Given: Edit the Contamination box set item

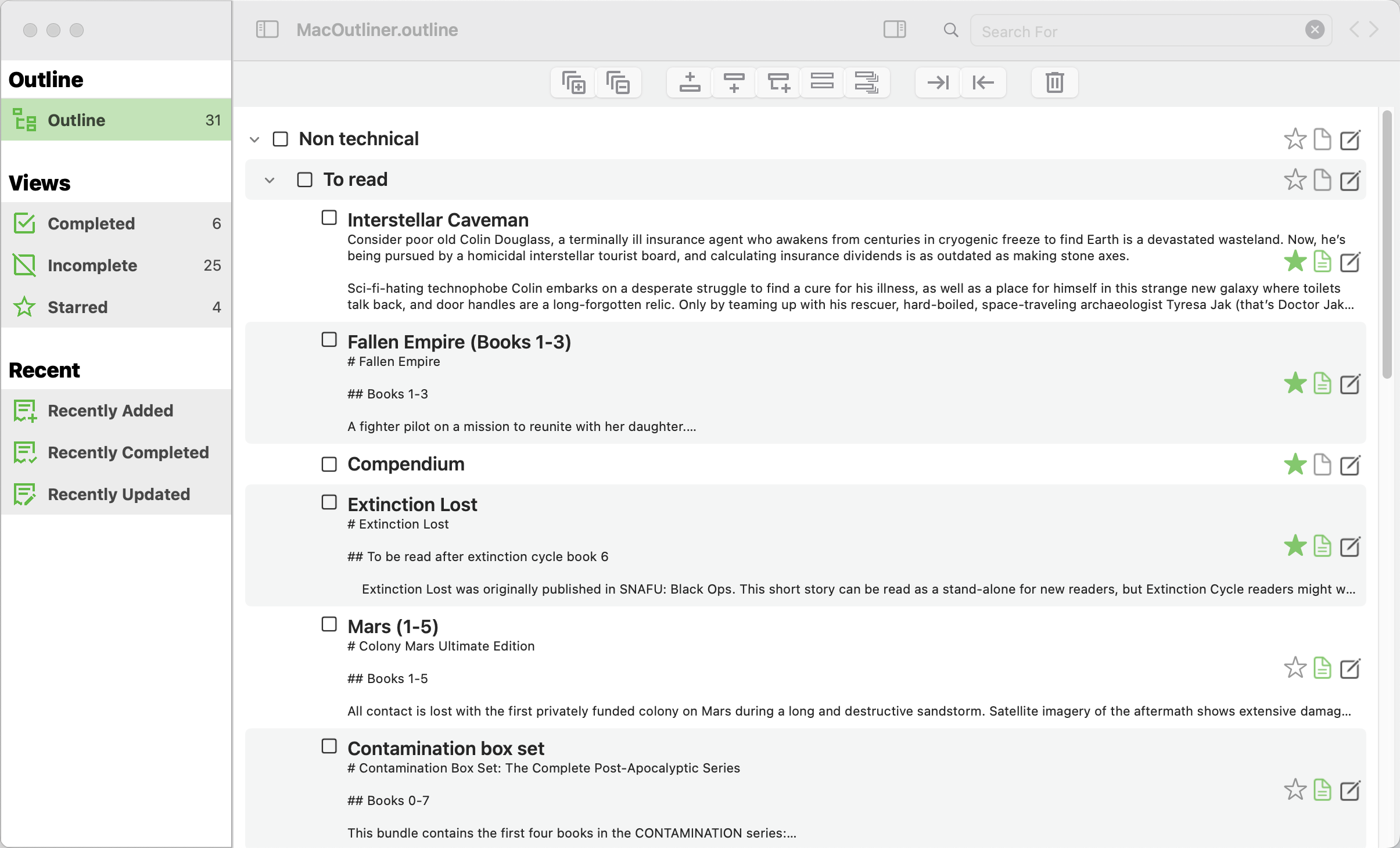Looking at the screenshot, I should click(x=1351, y=790).
